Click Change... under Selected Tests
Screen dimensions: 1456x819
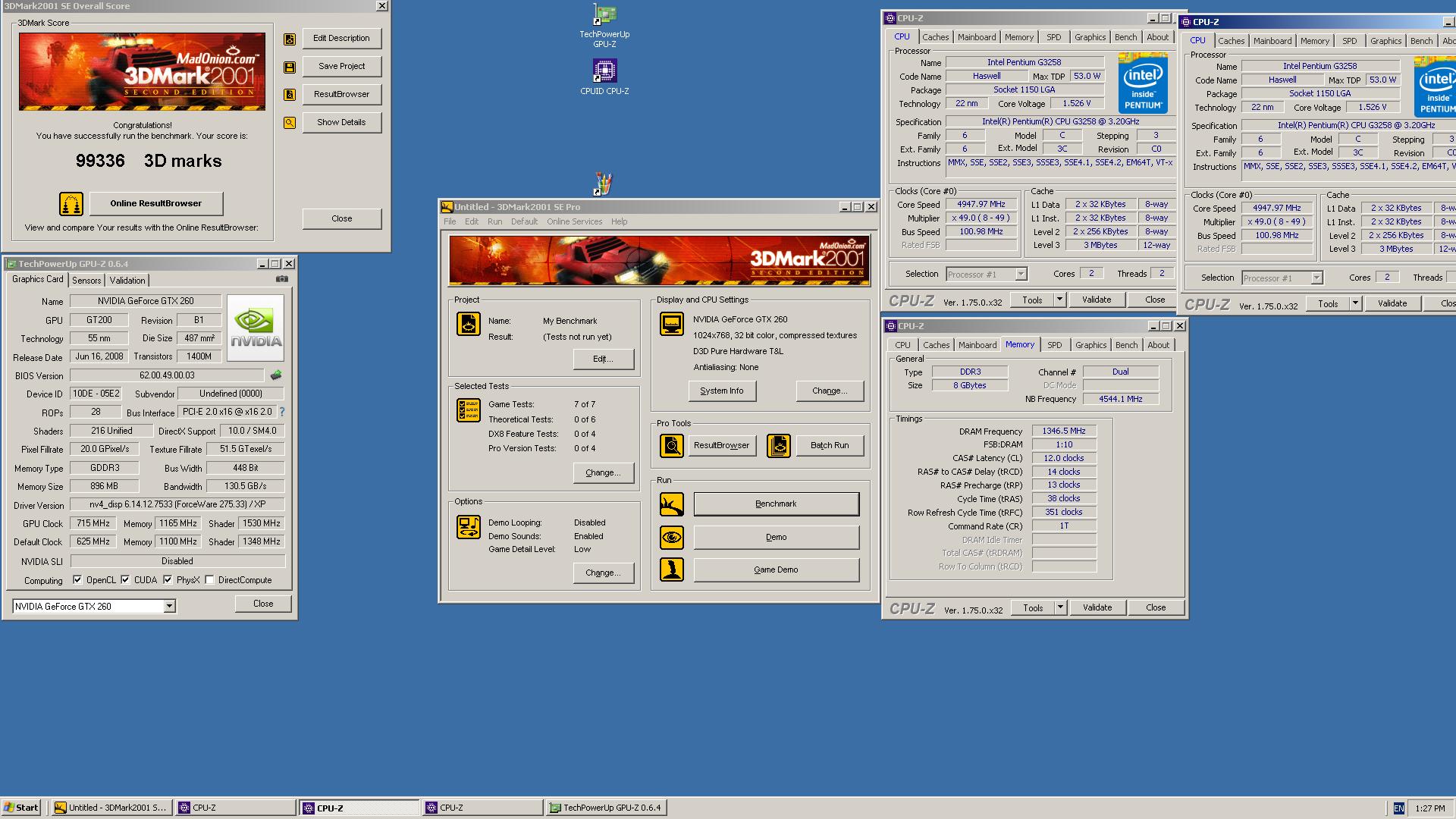pos(604,473)
